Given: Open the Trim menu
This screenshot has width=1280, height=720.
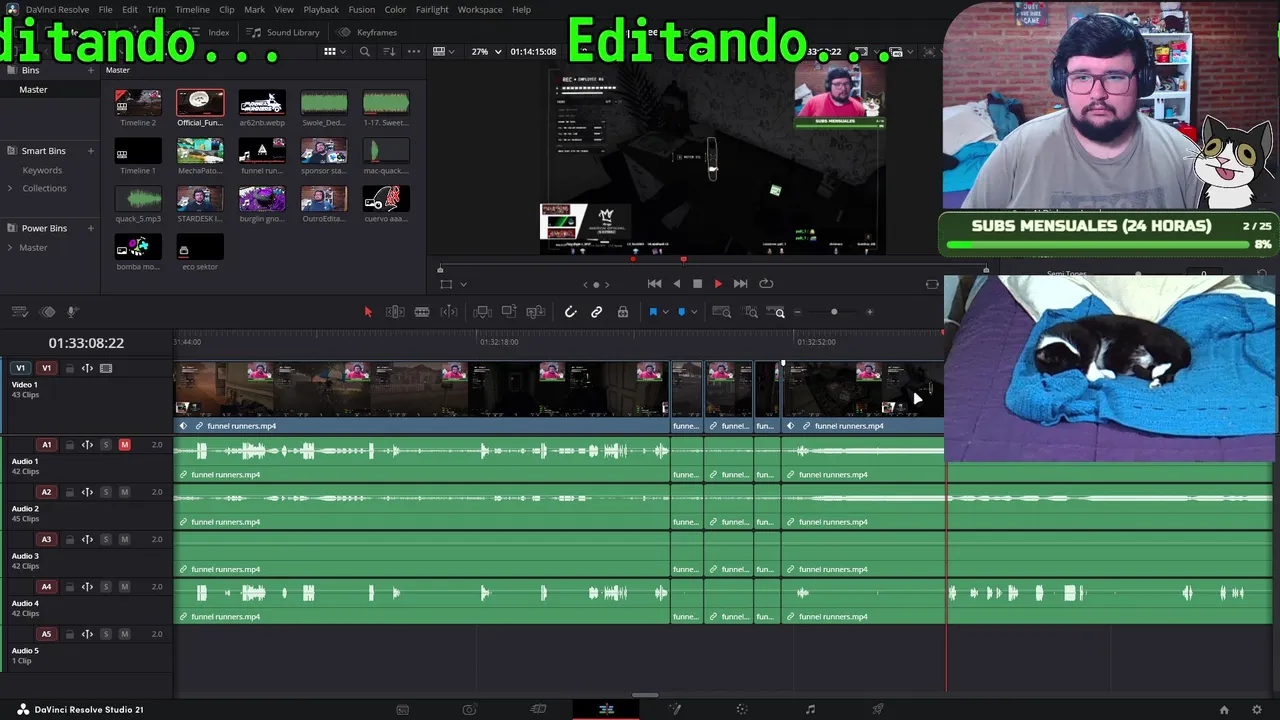Looking at the screenshot, I should (156, 9).
